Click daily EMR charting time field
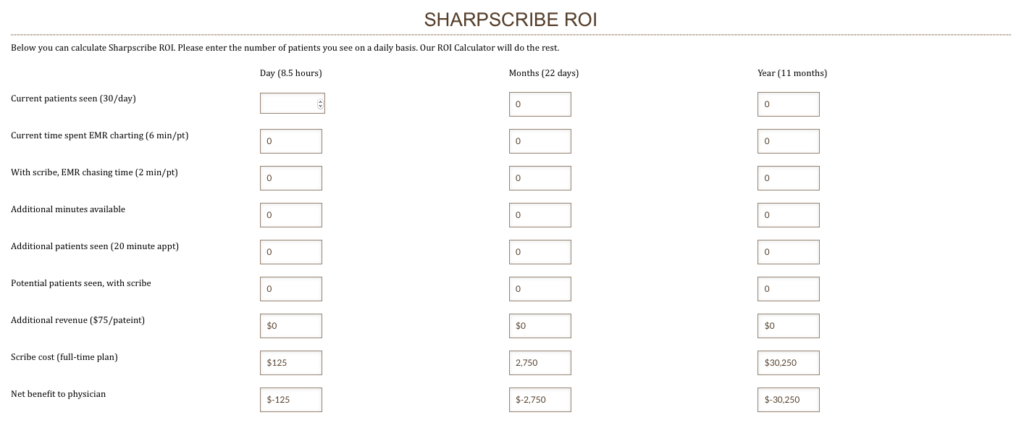Screen dimensions: 1024x423 291,141
